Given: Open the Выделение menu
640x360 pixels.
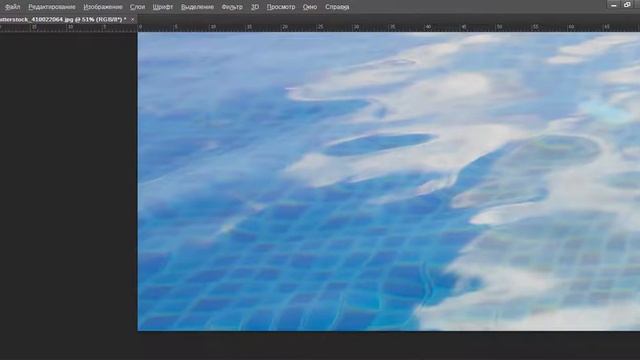Looking at the screenshot, I should (x=197, y=7).
